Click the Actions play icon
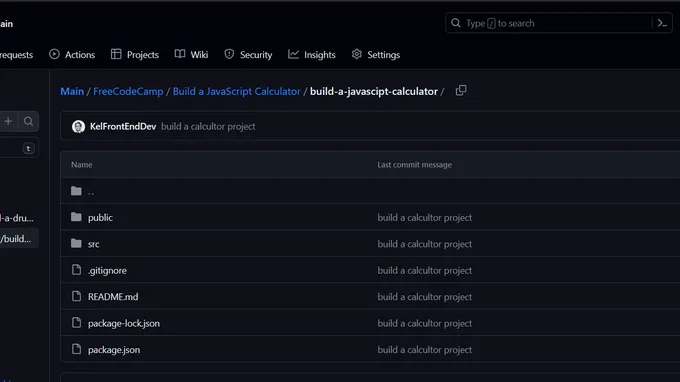Viewport: 680px width, 382px height. [x=54, y=54]
